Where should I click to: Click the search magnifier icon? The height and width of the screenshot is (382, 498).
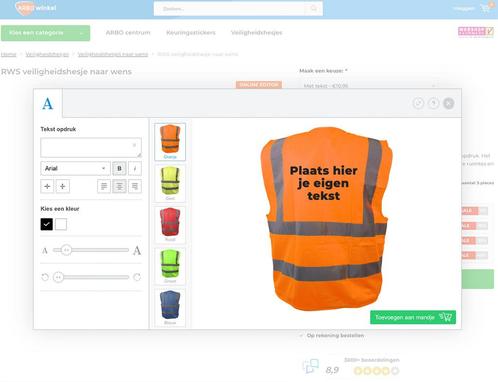click(x=314, y=9)
